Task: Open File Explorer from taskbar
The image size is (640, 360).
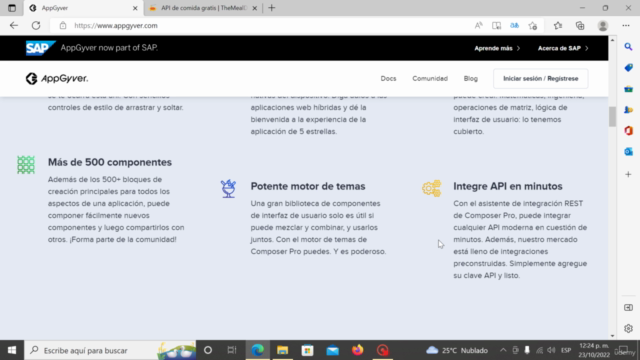Action: pos(282,350)
